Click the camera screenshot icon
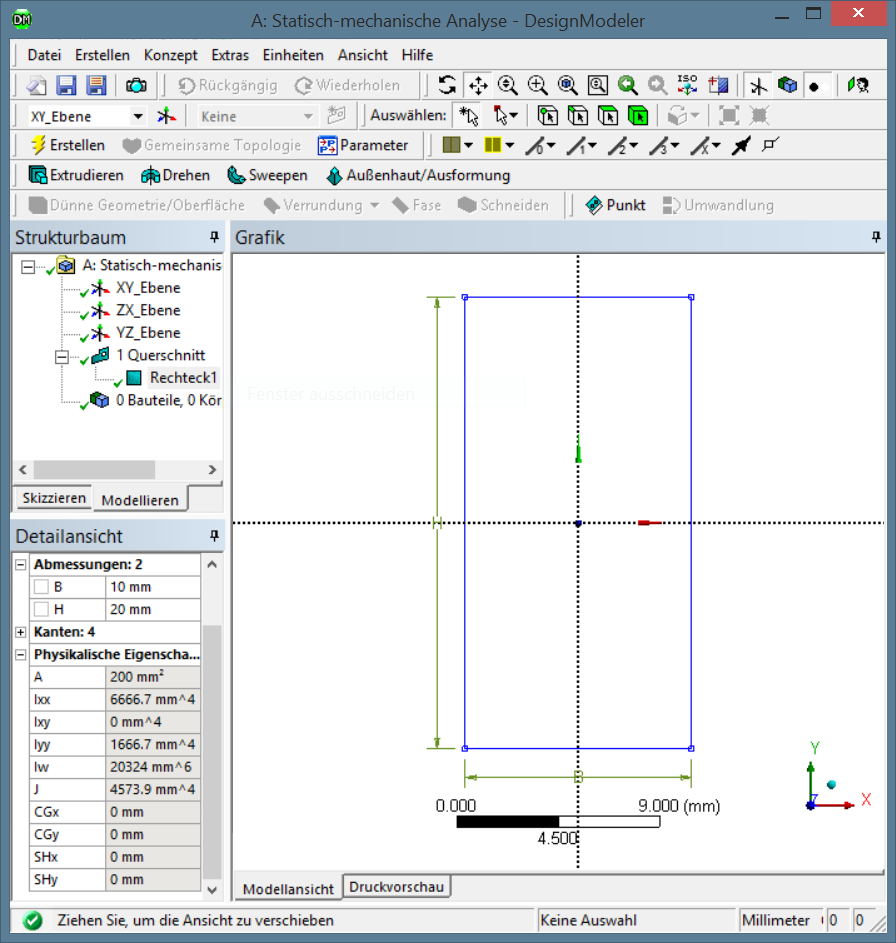 (135, 86)
